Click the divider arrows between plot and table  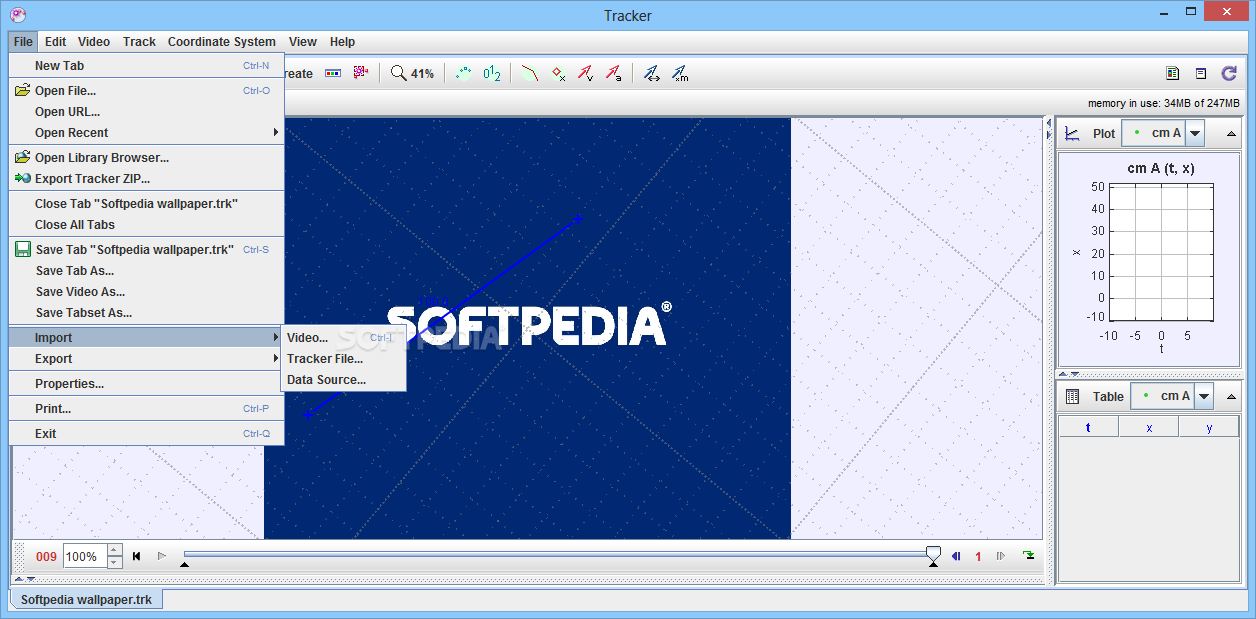click(x=1068, y=373)
